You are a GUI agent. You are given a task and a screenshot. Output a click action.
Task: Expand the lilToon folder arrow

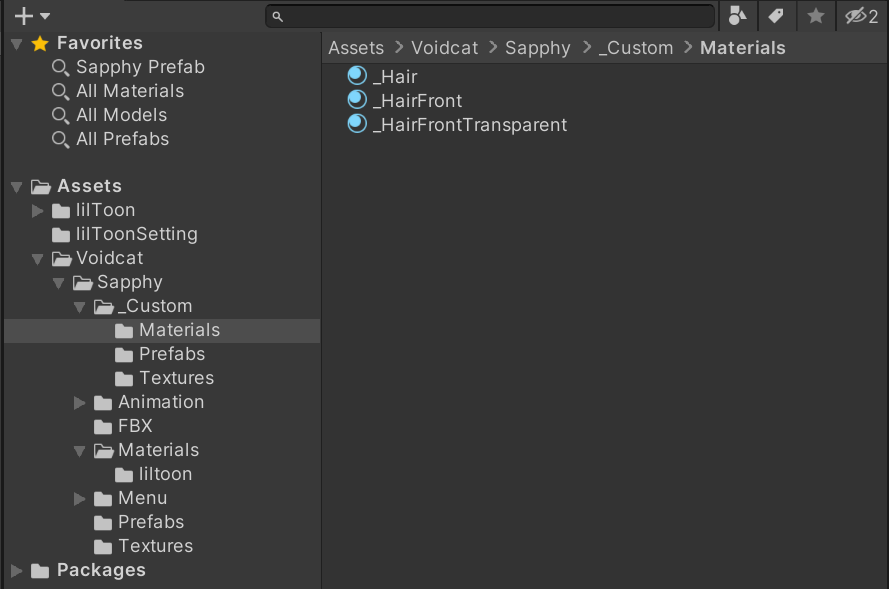(x=38, y=210)
